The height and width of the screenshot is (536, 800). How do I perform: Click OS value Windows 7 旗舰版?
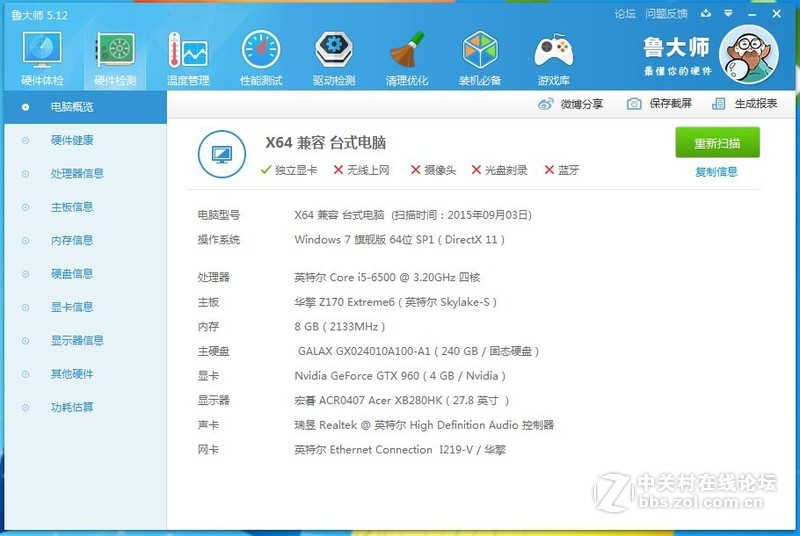point(399,240)
